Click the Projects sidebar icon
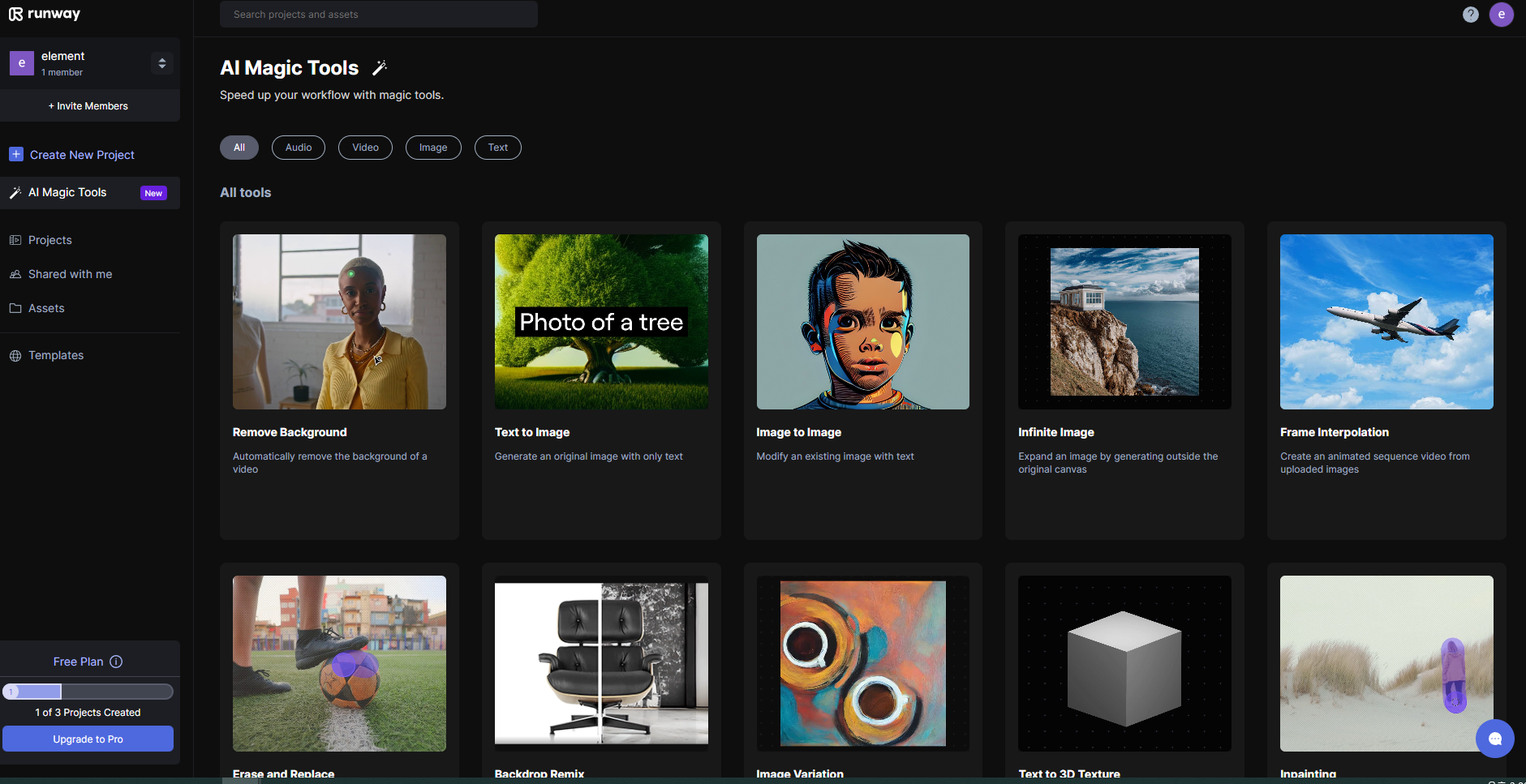This screenshot has height=784, width=1526. click(15, 240)
